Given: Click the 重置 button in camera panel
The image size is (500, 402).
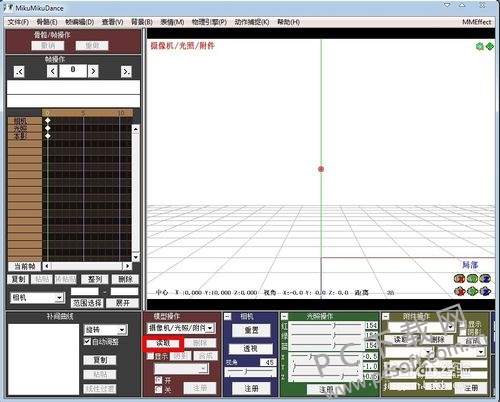Looking at the screenshot, I should pos(251,330).
